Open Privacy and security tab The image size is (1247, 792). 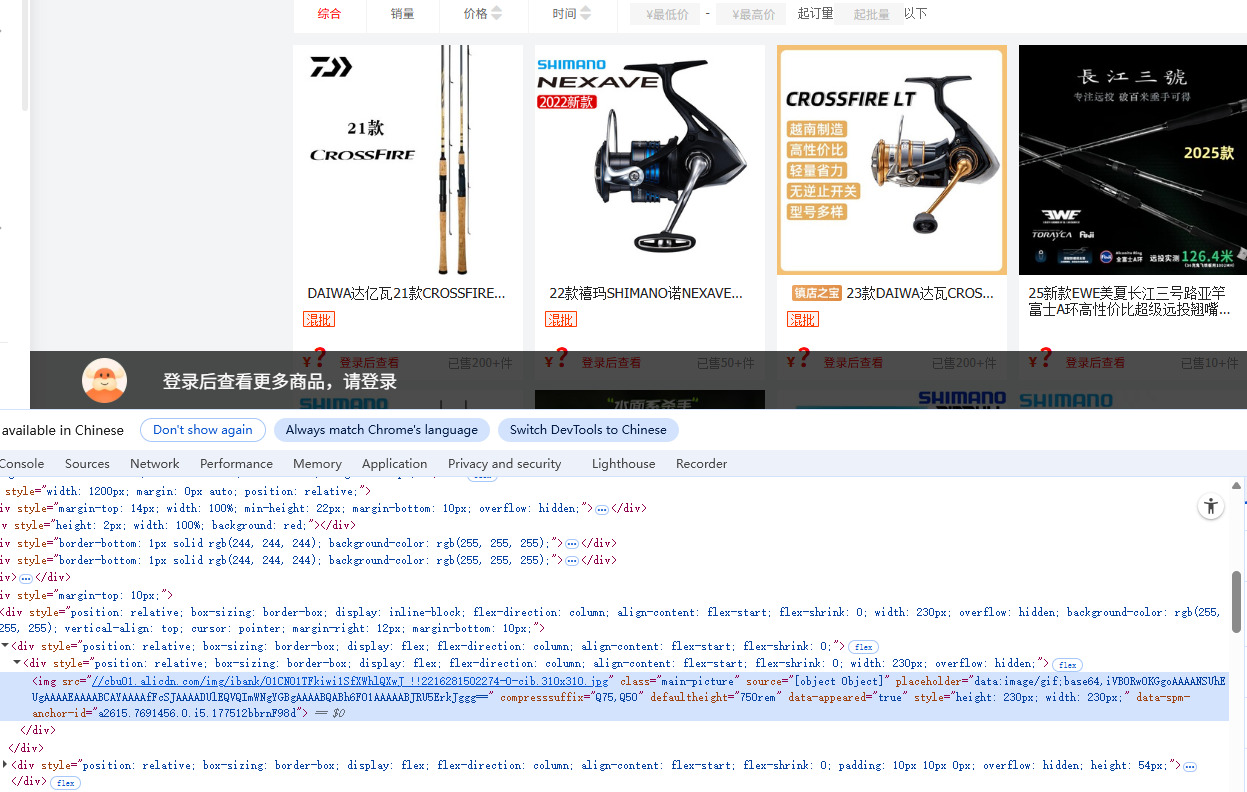(x=504, y=463)
